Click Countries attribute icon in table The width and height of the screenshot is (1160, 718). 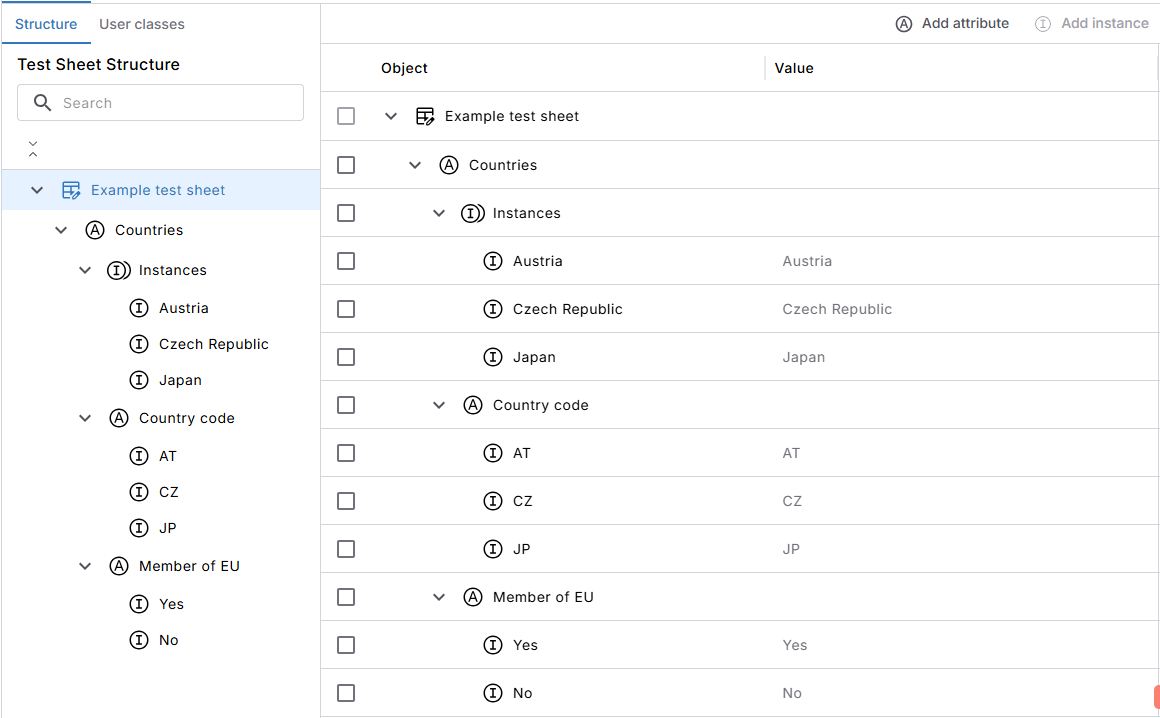click(448, 165)
